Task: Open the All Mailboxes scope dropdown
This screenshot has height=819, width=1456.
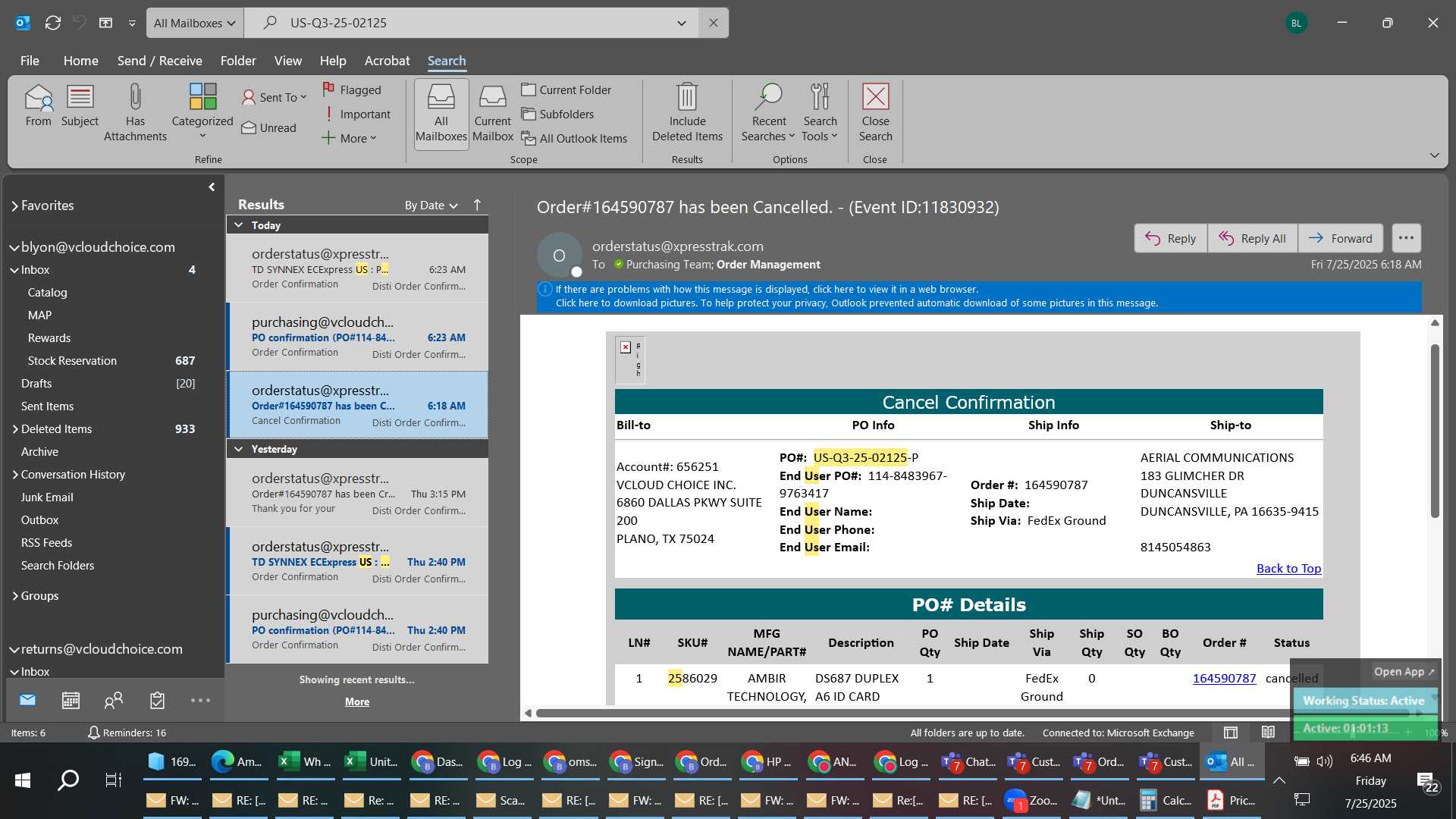Action: pos(195,23)
